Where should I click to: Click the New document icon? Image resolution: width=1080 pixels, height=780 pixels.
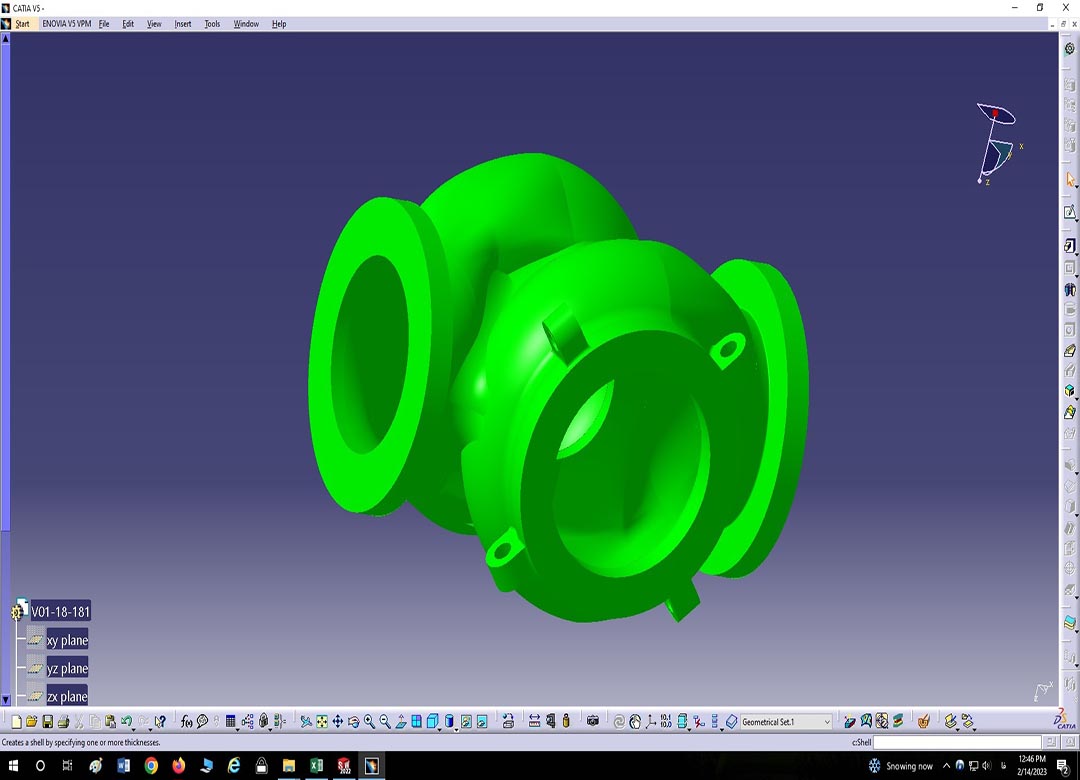(x=16, y=721)
